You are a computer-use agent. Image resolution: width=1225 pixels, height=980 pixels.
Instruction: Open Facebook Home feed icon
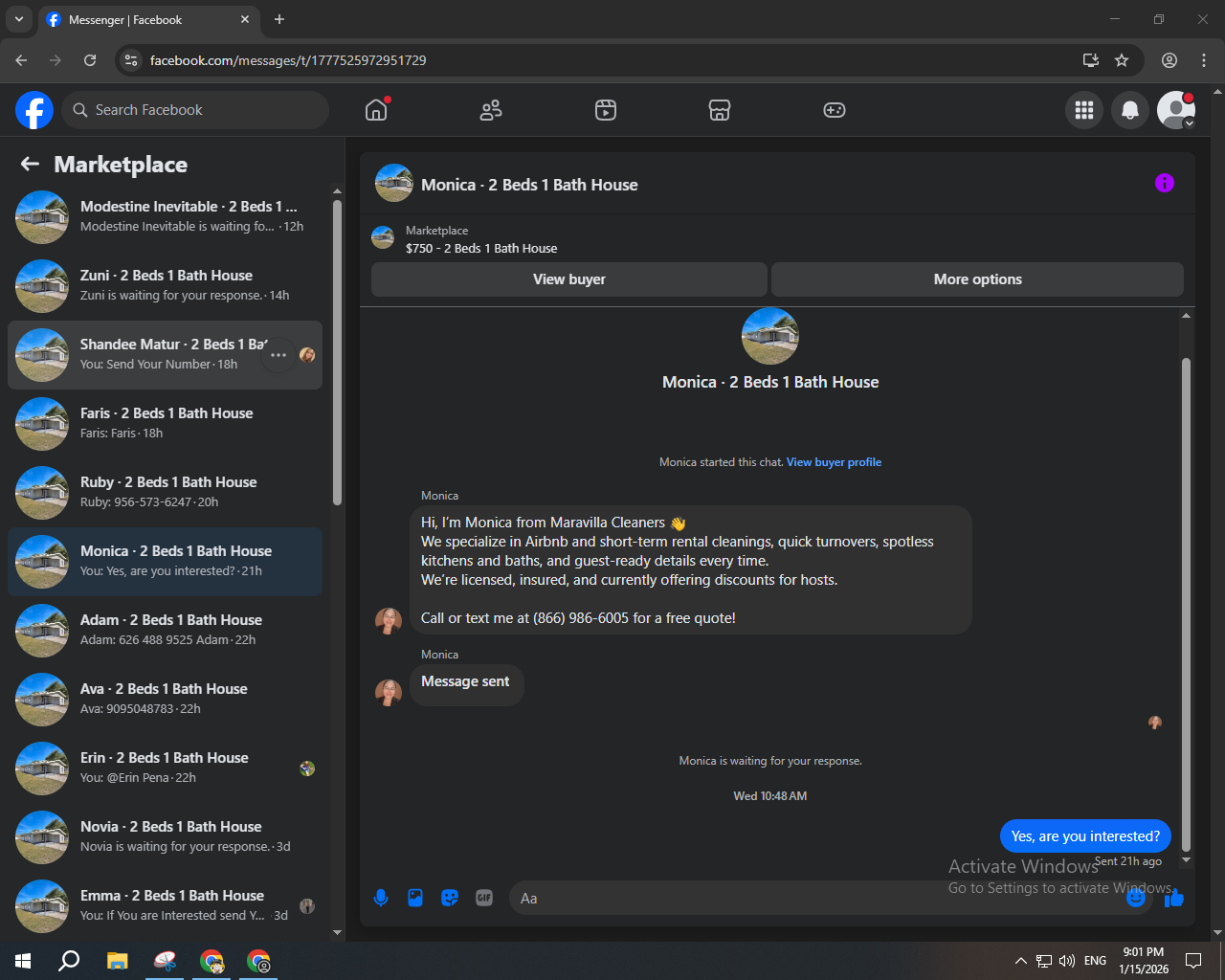376,110
